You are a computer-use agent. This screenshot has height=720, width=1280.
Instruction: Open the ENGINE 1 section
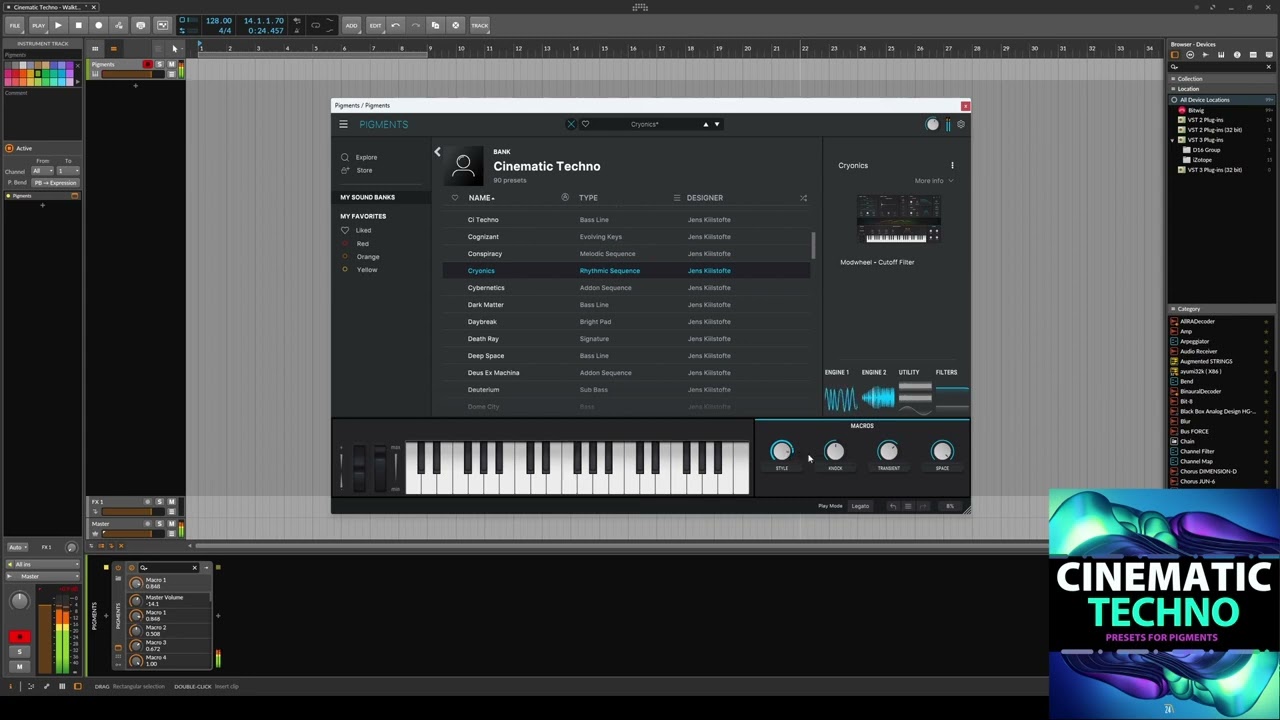coord(840,390)
